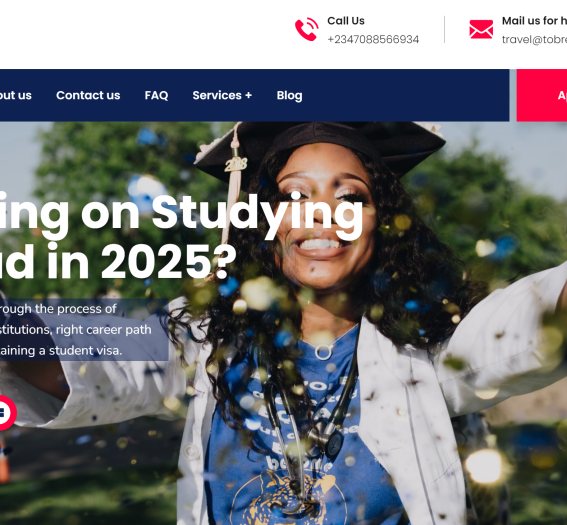Click the hero heading about Studying
This screenshot has width=567, height=525.
[x=182, y=213]
